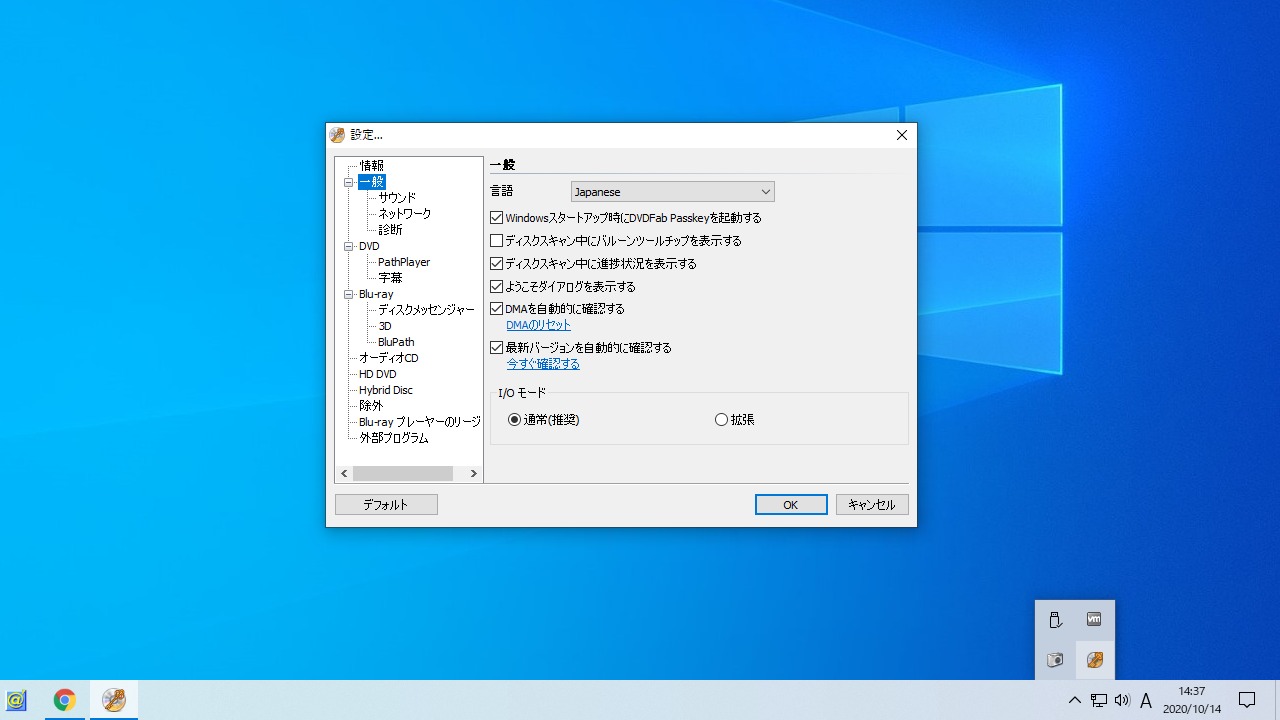This screenshot has height=720, width=1280.
Task: Open the 字幕 settings page
Action: point(390,278)
